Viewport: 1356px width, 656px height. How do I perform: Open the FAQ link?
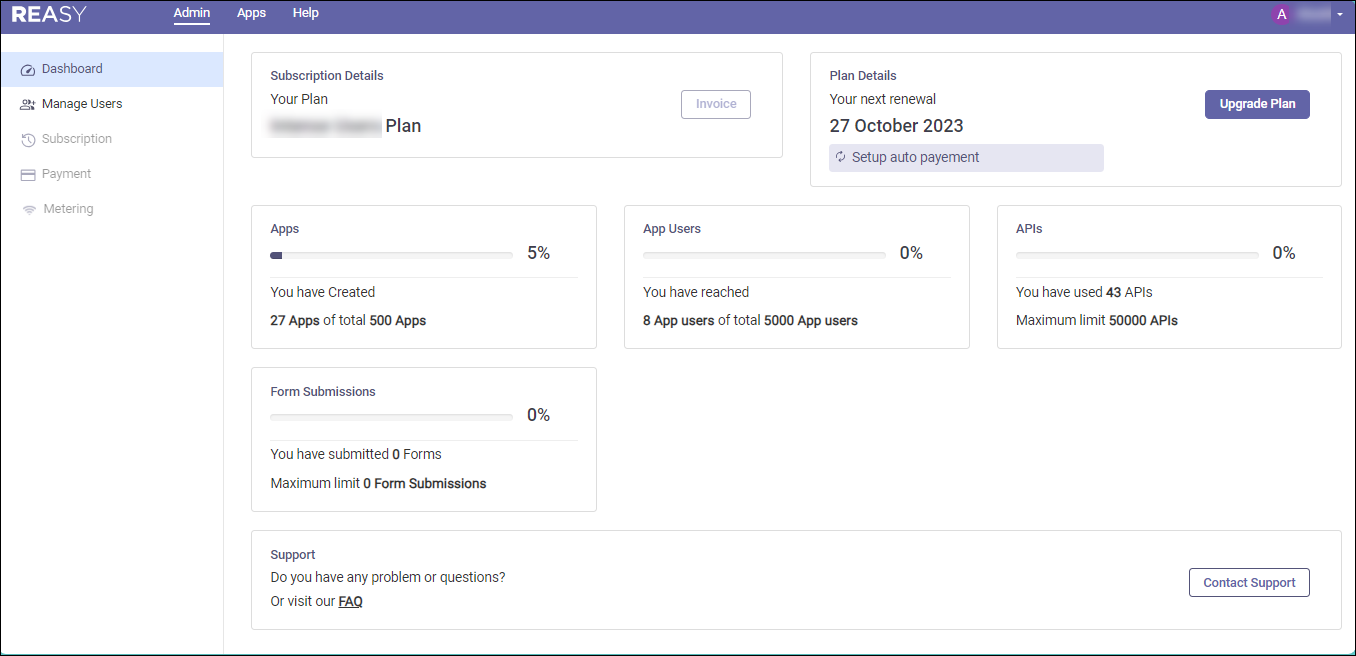click(351, 602)
